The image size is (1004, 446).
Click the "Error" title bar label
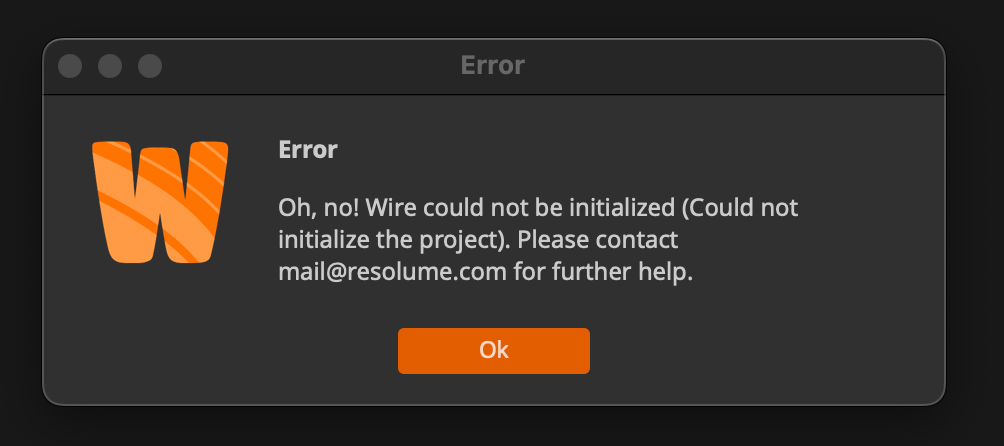click(493, 66)
